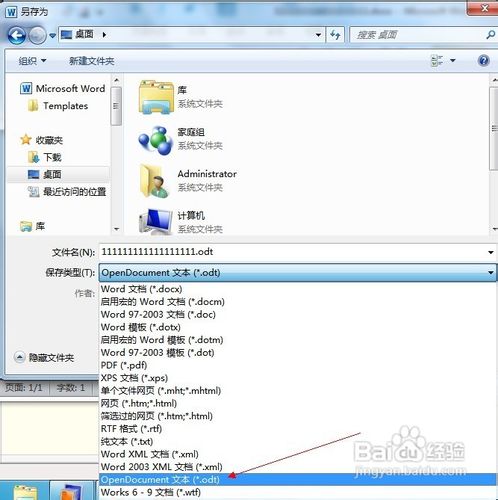The width and height of the screenshot is (498, 500).
Task: Select the 计算机 computer icon
Action: click(156, 221)
